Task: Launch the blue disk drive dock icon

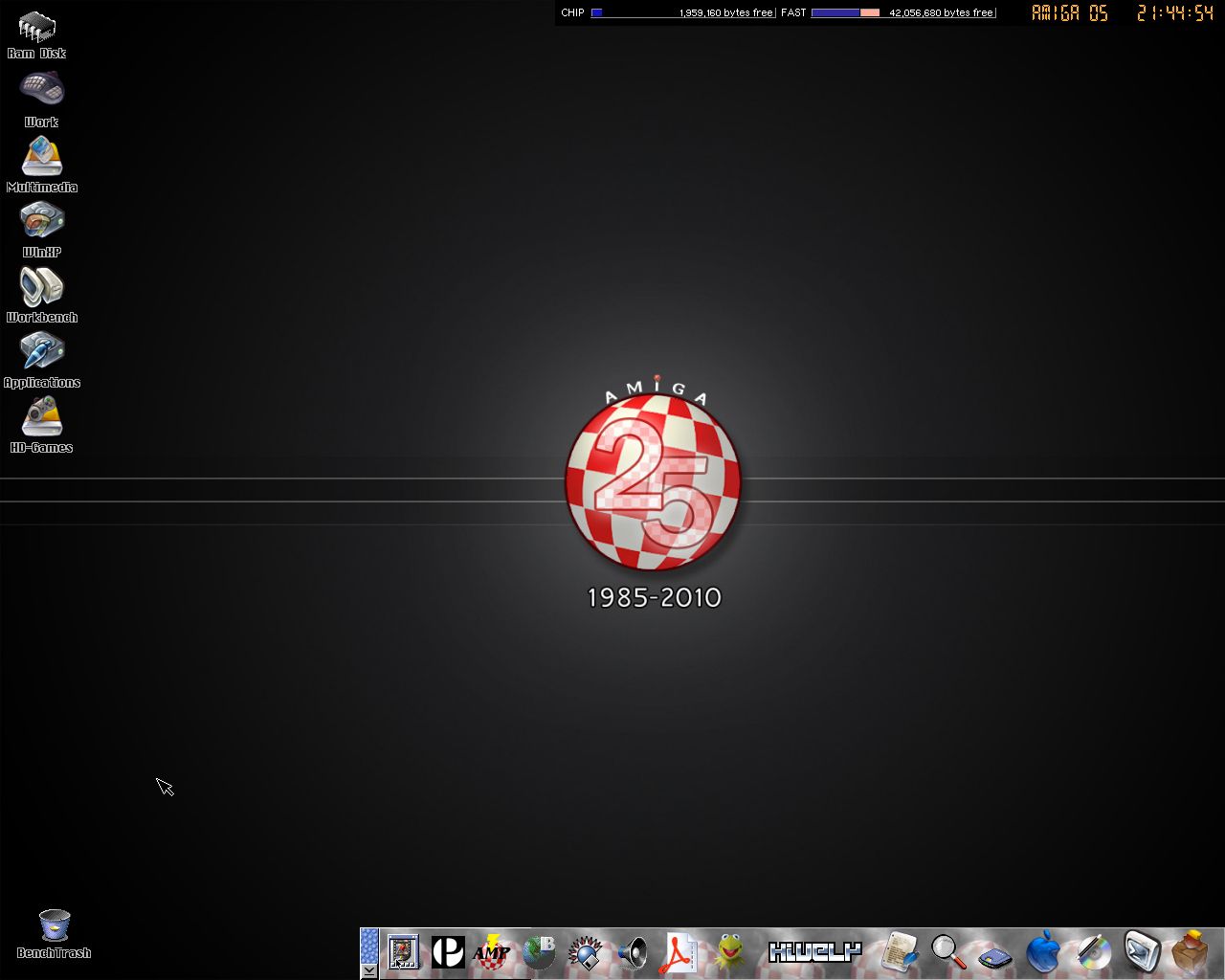Action: (995, 956)
